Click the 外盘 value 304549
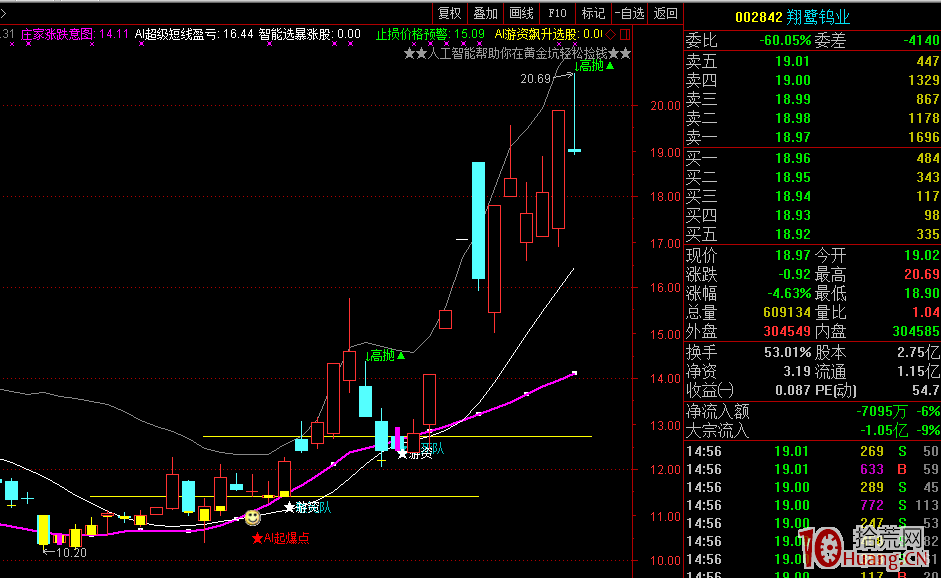This screenshot has height=578, width=941. click(787, 331)
